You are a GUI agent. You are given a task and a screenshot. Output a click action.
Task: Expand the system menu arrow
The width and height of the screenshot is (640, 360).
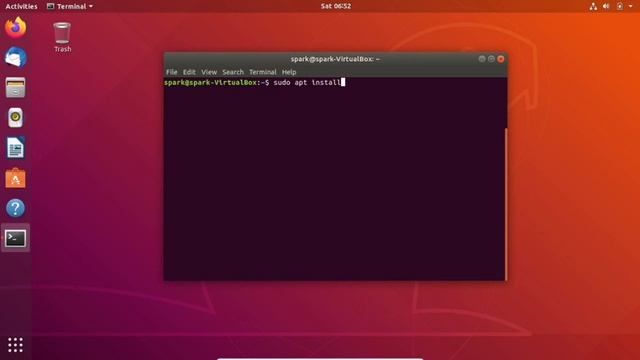point(631,6)
